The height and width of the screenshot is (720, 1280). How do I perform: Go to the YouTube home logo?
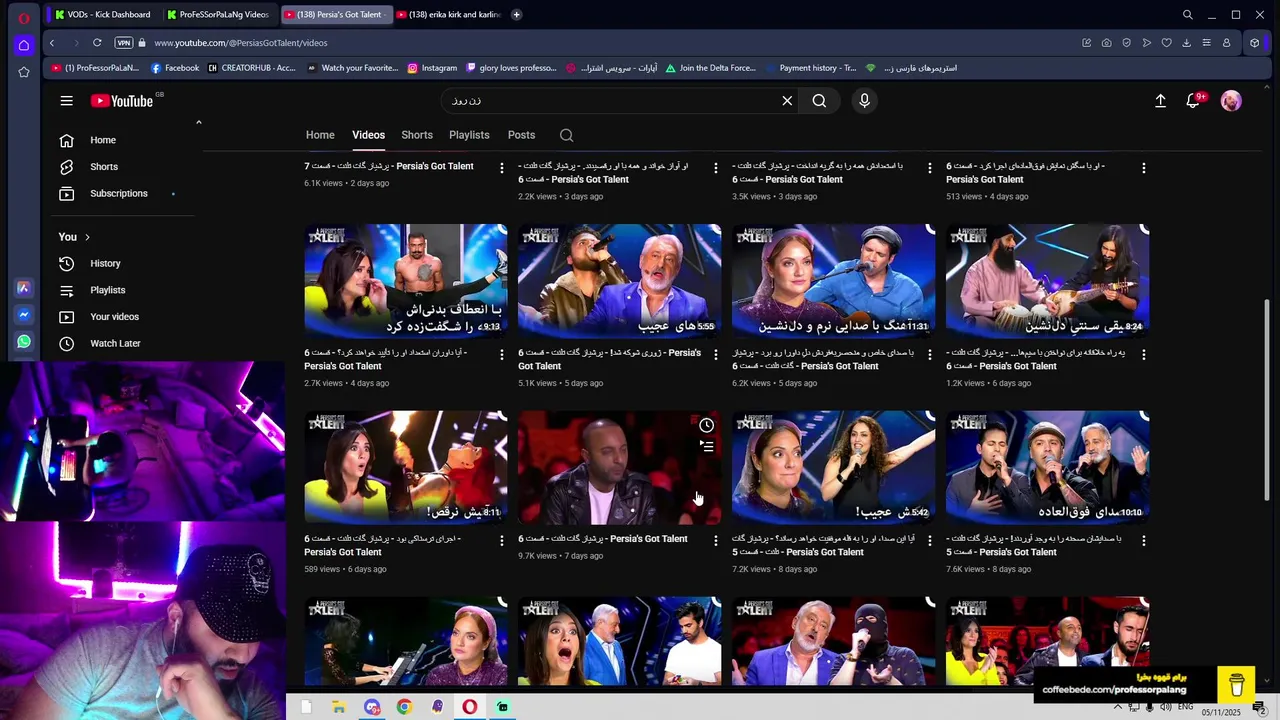point(122,101)
